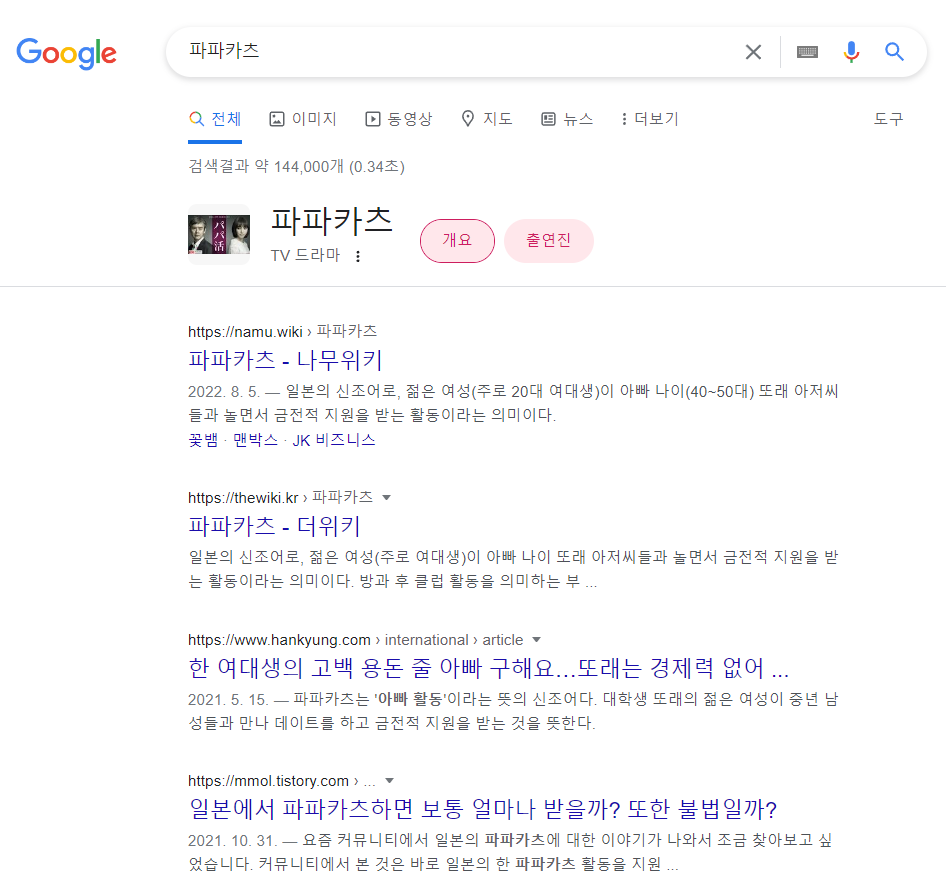Select the 전체 tab
The width and height of the screenshot is (946, 895).
pos(215,119)
